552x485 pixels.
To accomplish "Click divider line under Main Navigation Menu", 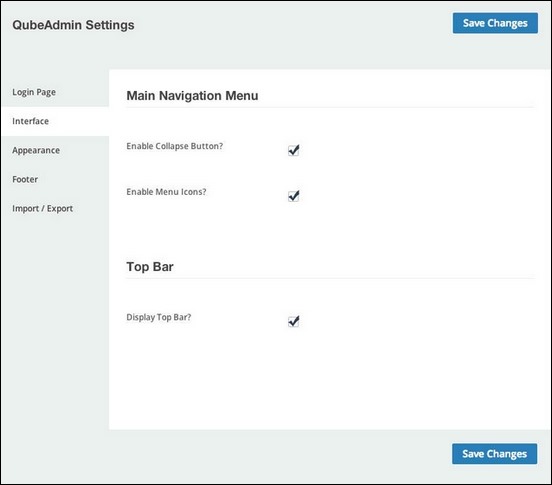I will coord(331,107).
